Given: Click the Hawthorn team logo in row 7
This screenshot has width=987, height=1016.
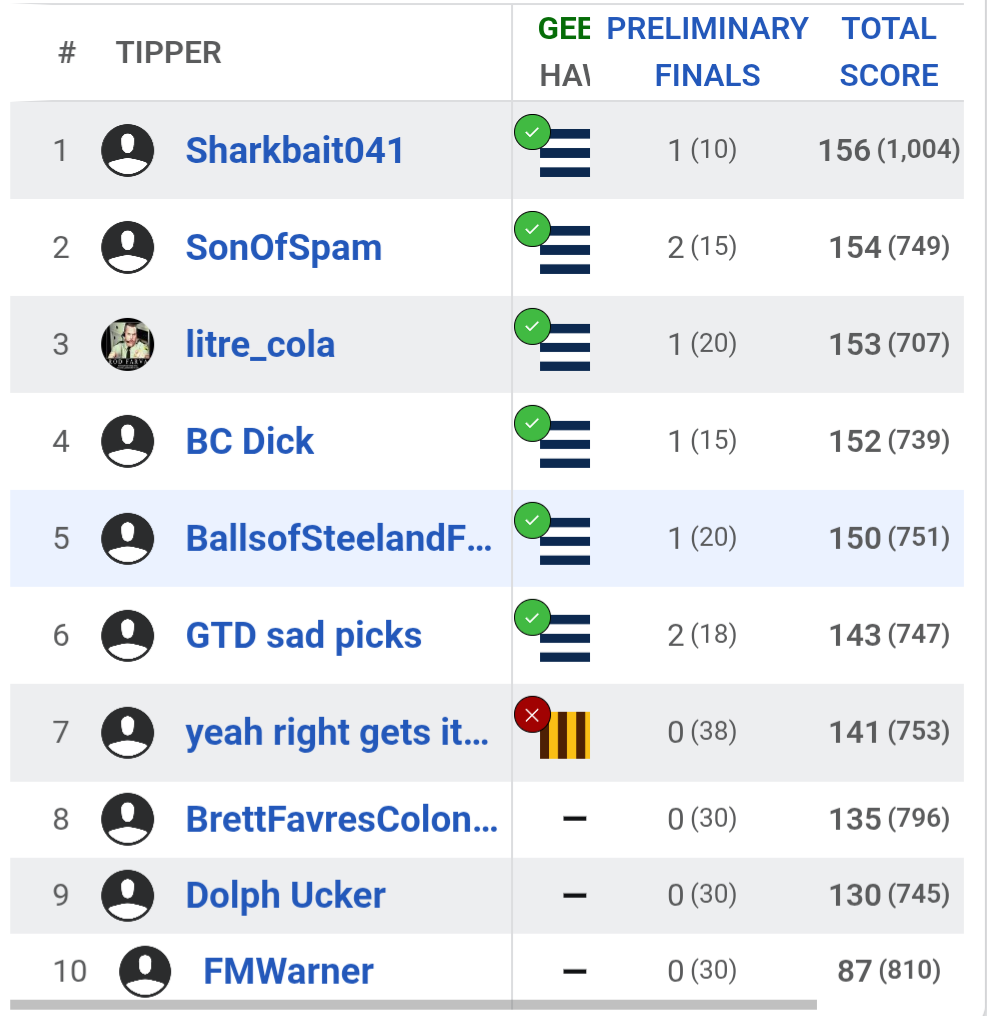Looking at the screenshot, I should click(565, 735).
